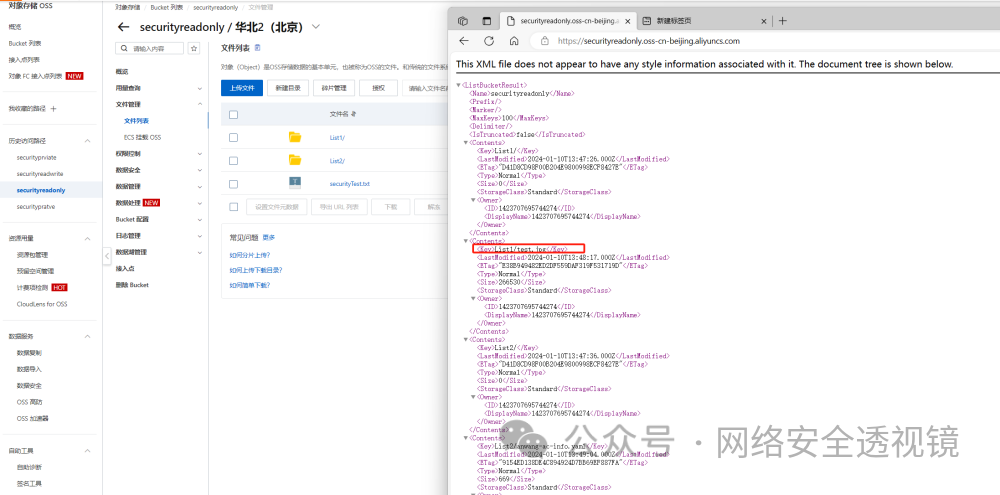This screenshot has width=1000, height=495.
Task: Click the browser home icon
Action: (x=514, y=41)
